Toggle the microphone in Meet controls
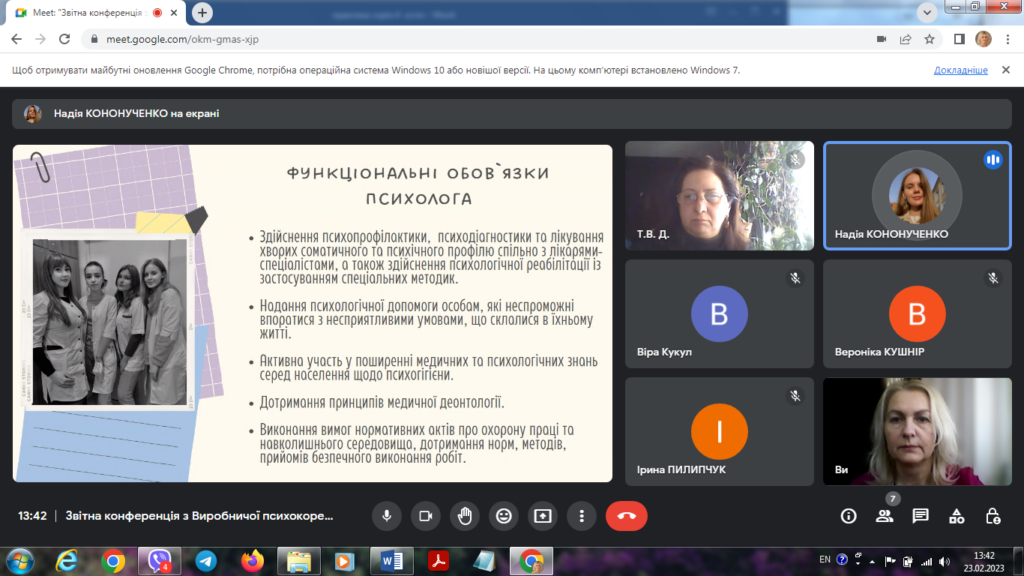The height and width of the screenshot is (576, 1024). (x=386, y=516)
